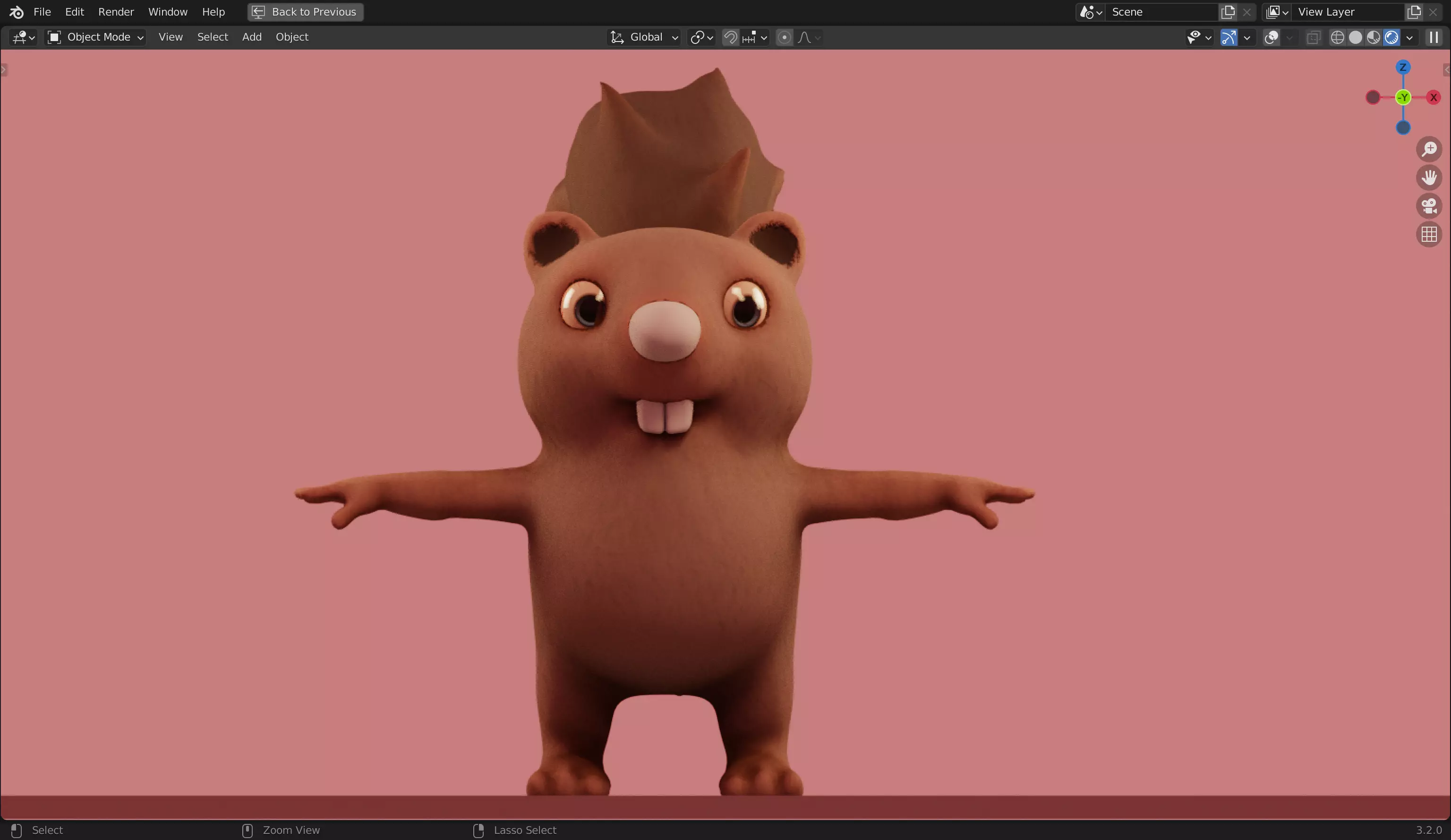Click the View Layer name field
Viewport: 1451px width, 840px height.
1344,11
